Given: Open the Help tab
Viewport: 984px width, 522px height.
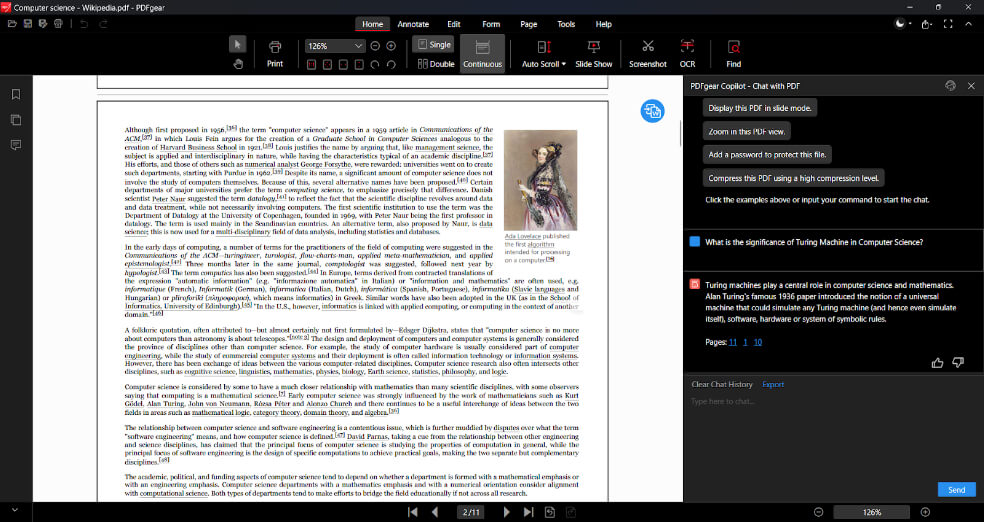Looking at the screenshot, I should 603,24.
